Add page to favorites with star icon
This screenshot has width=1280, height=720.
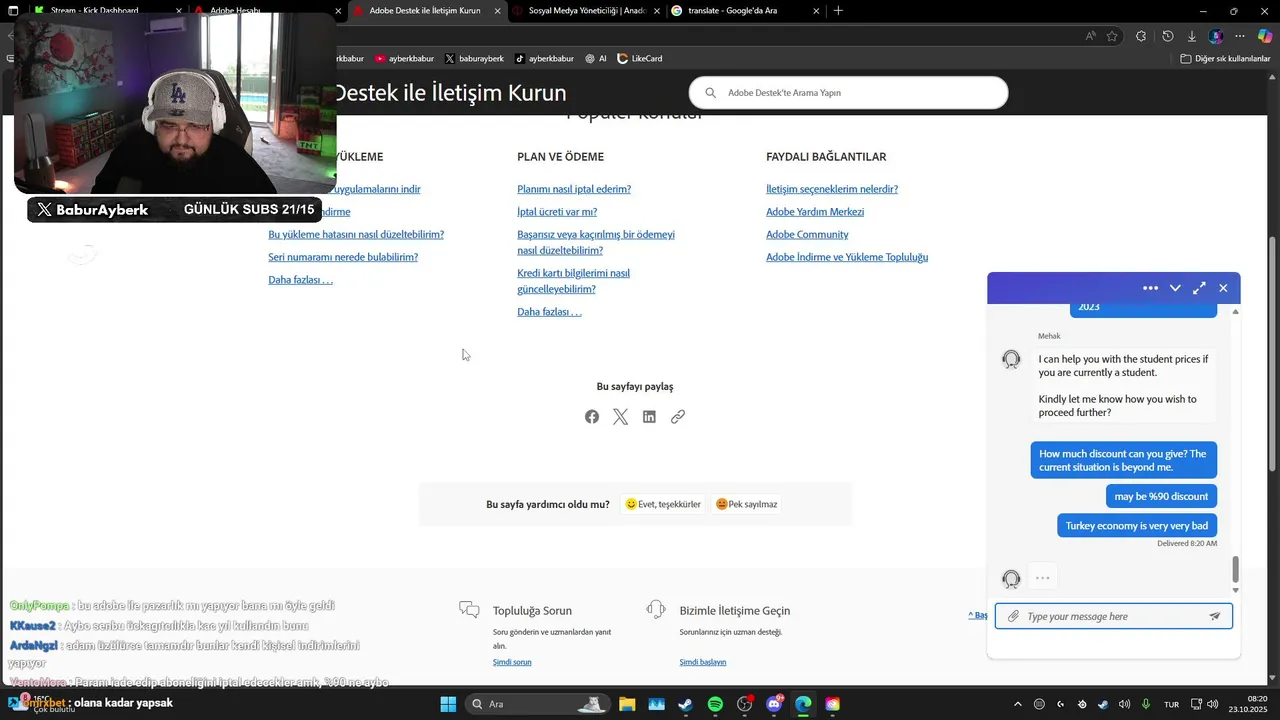[1112, 36]
